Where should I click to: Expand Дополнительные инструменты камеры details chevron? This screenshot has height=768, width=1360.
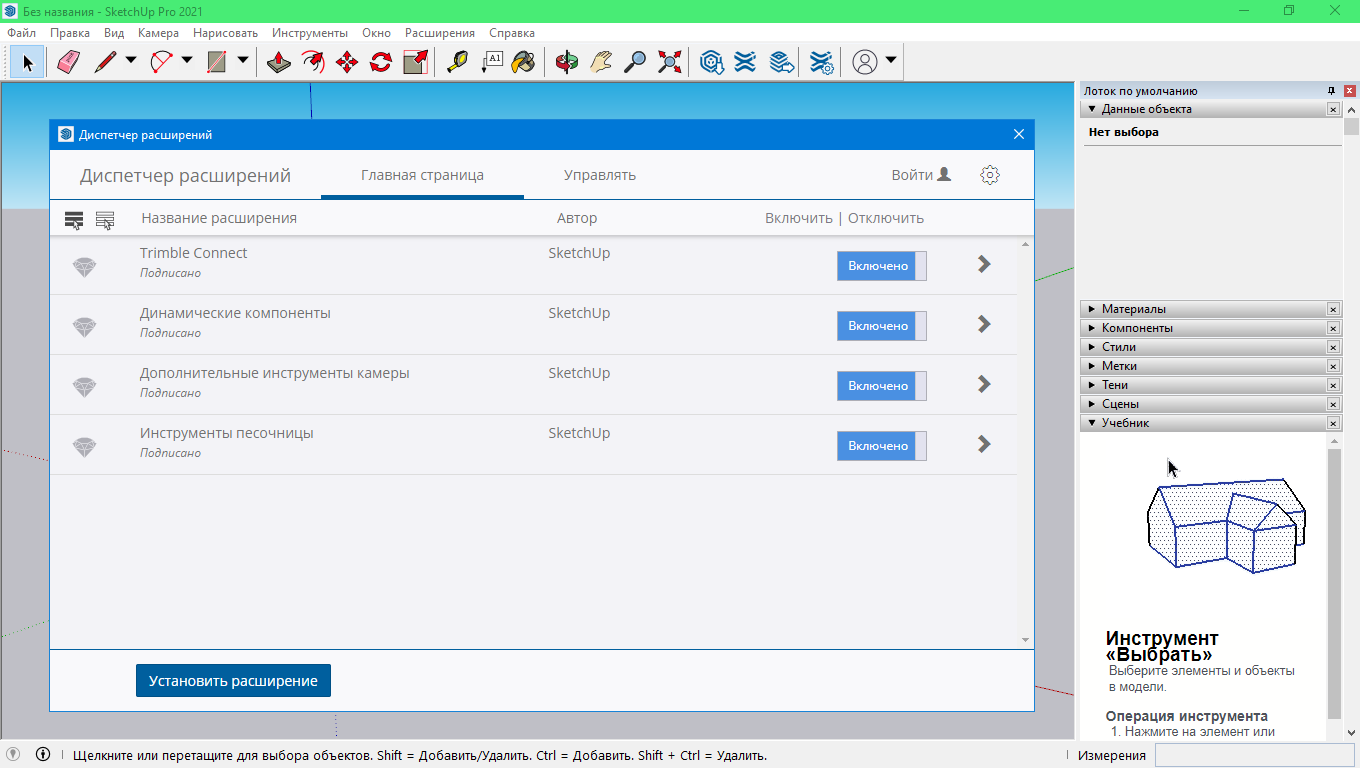coord(984,384)
